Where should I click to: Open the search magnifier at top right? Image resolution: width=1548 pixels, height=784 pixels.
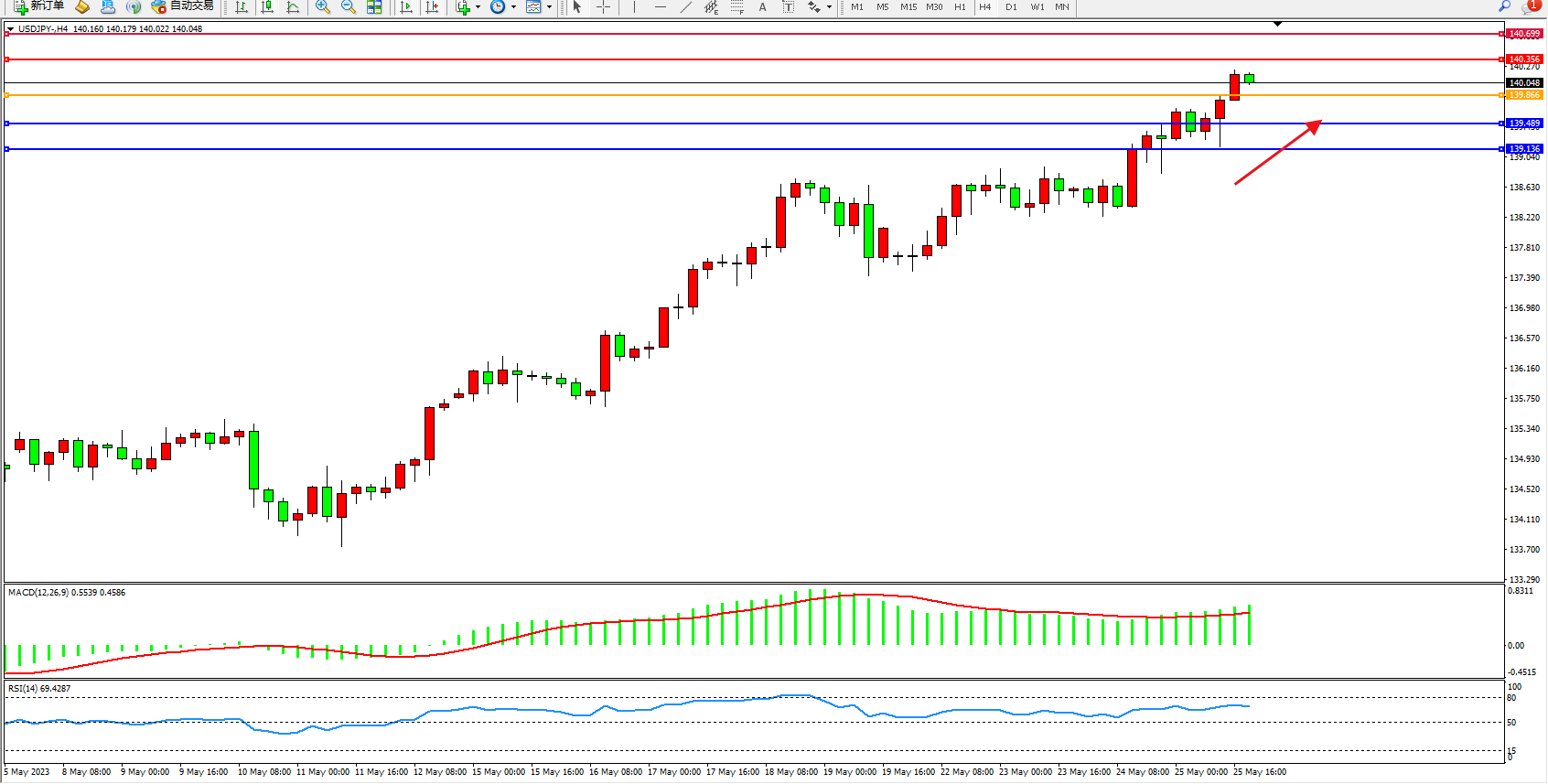click(1504, 7)
